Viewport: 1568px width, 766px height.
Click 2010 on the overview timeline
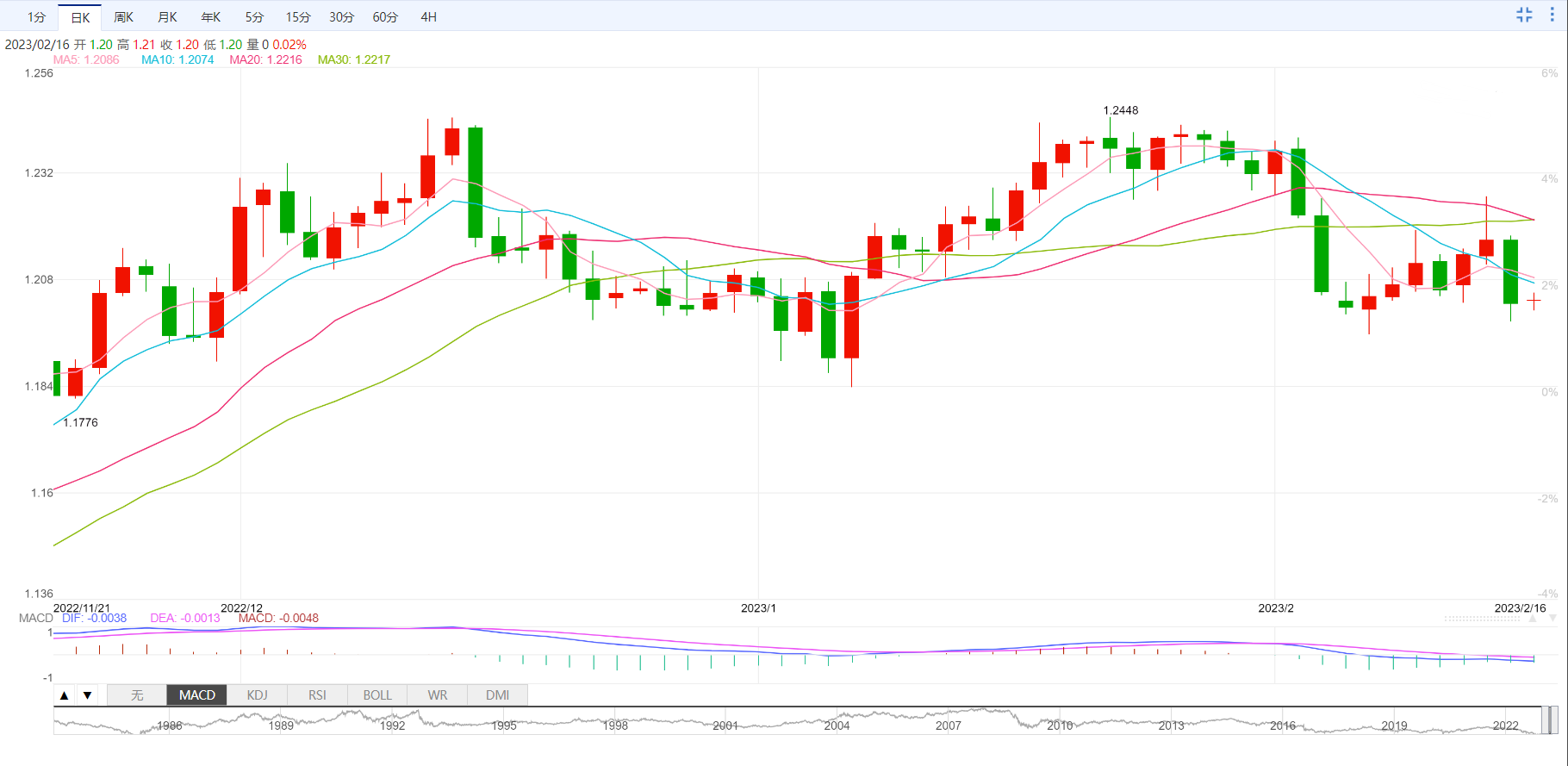point(1060,726)
